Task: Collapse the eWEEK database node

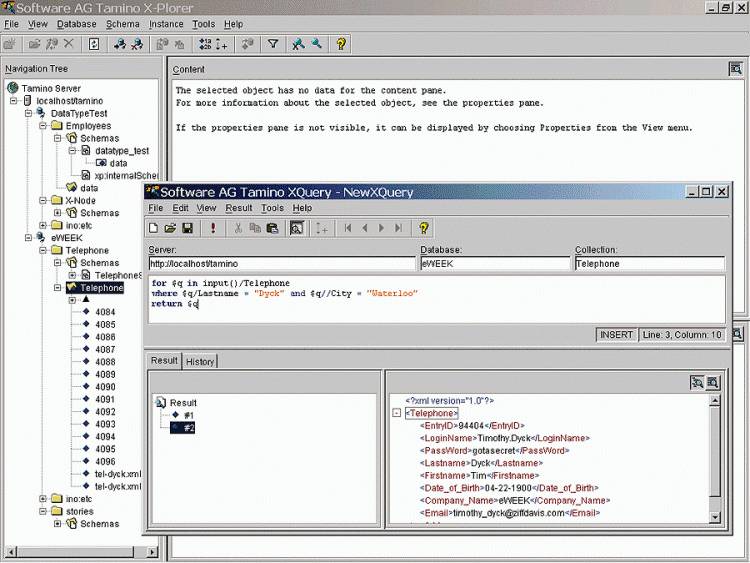Action: tap(28, 238)
